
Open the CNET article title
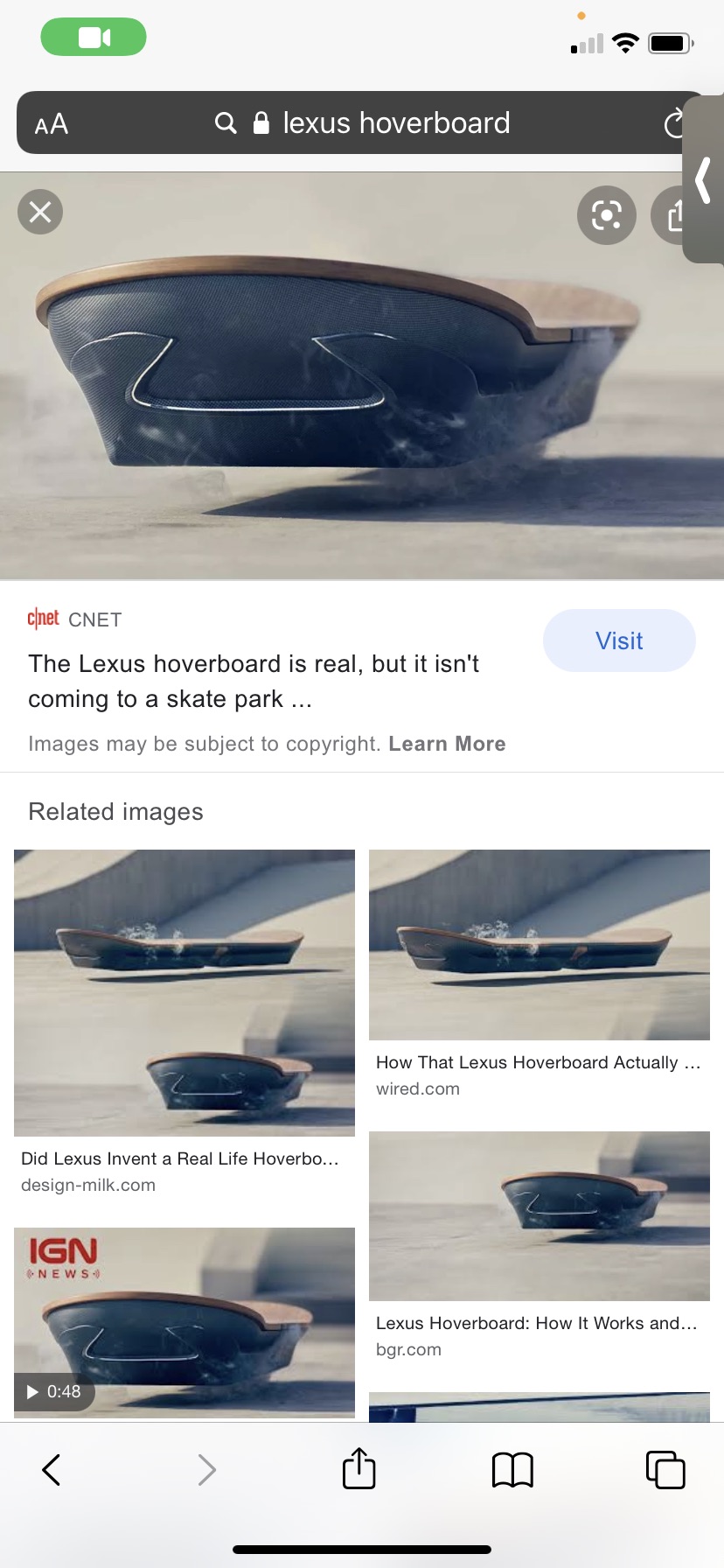tap(254, 681)
